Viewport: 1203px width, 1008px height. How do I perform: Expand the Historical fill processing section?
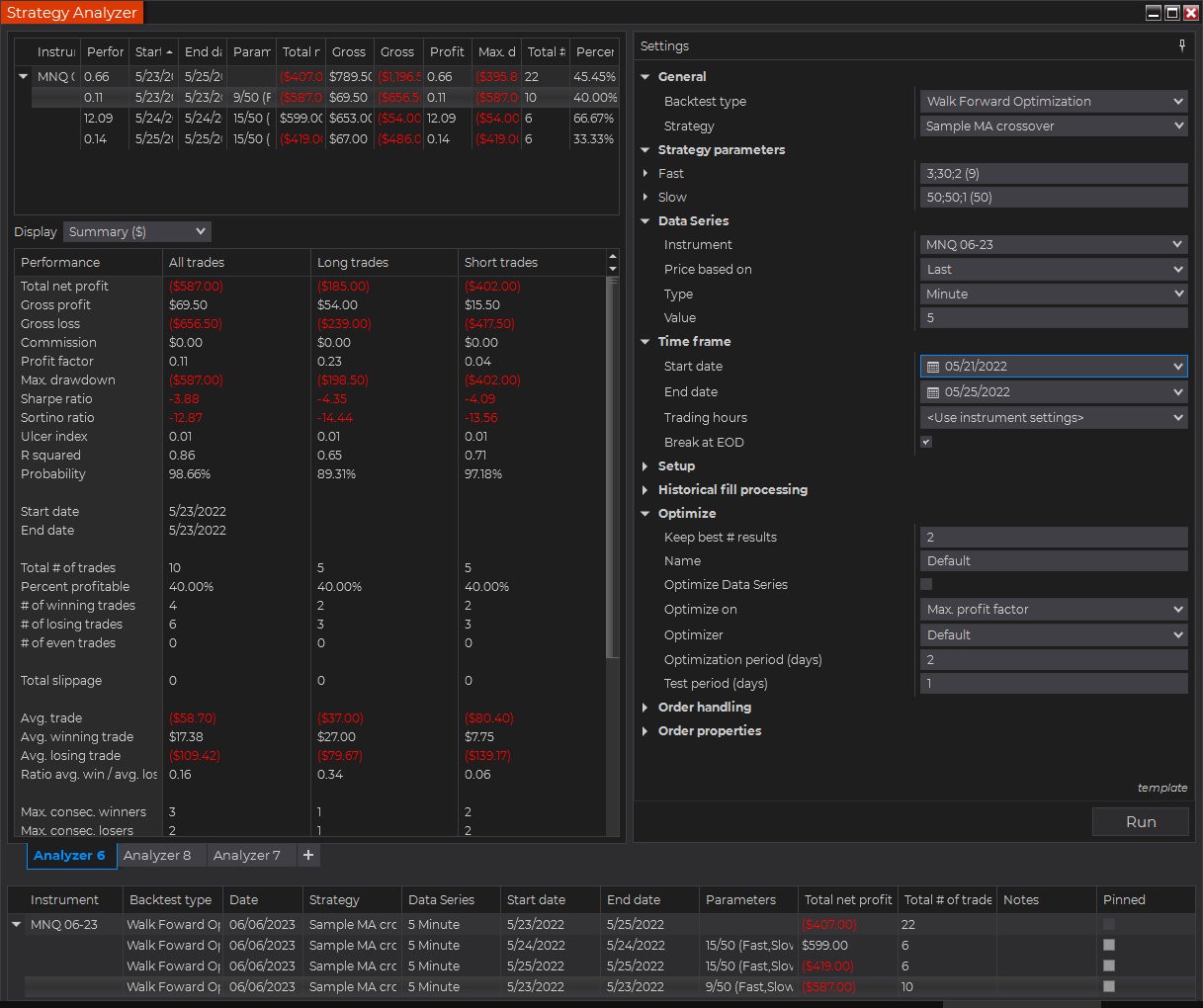645,490
